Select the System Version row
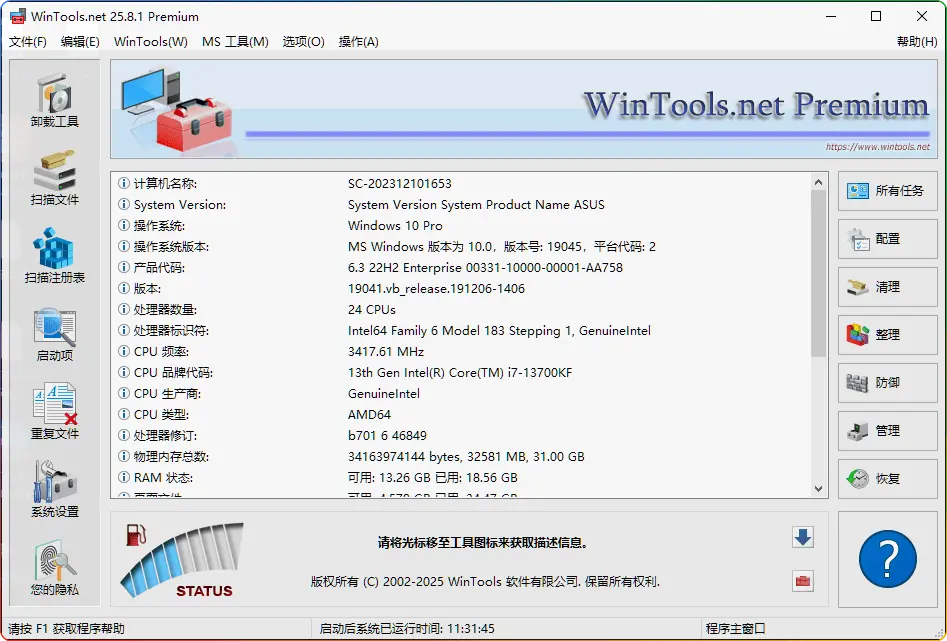 tap(461, 205)
